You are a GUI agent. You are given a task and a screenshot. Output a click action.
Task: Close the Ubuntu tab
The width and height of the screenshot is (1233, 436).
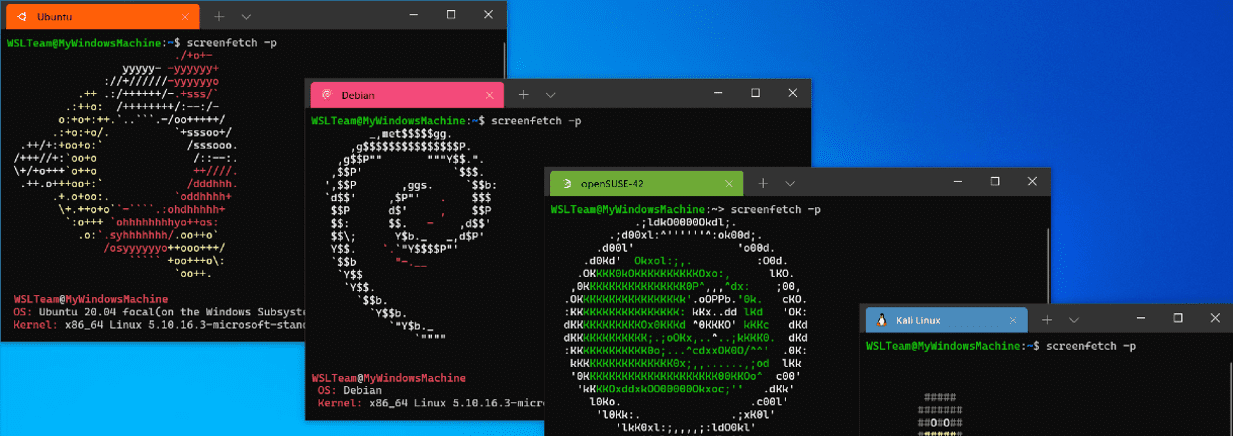click(x=185, y=17)
